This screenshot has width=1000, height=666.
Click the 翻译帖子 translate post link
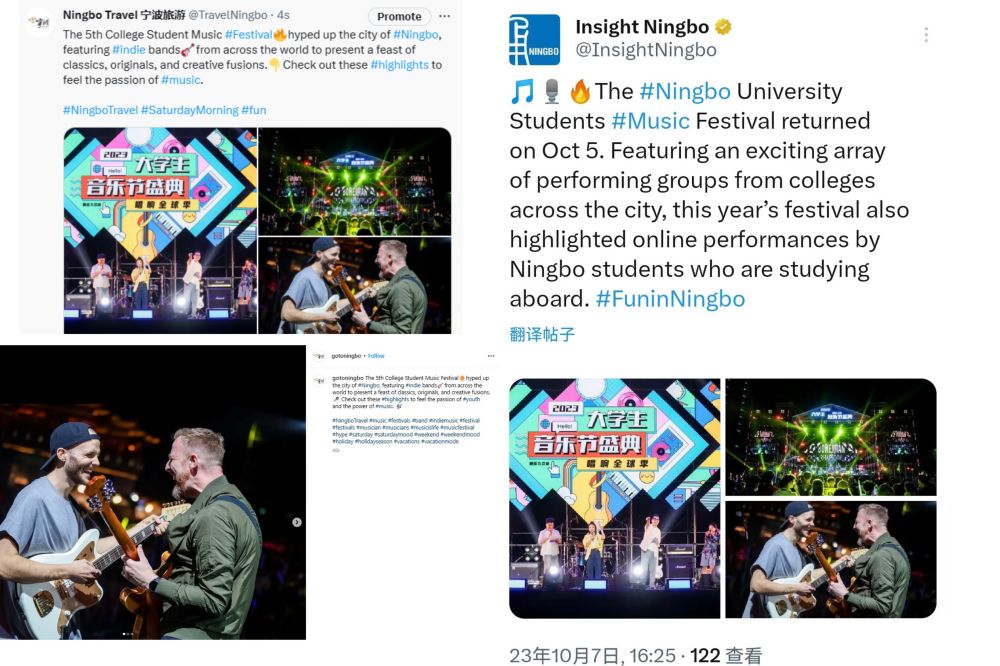coord(542,334)
